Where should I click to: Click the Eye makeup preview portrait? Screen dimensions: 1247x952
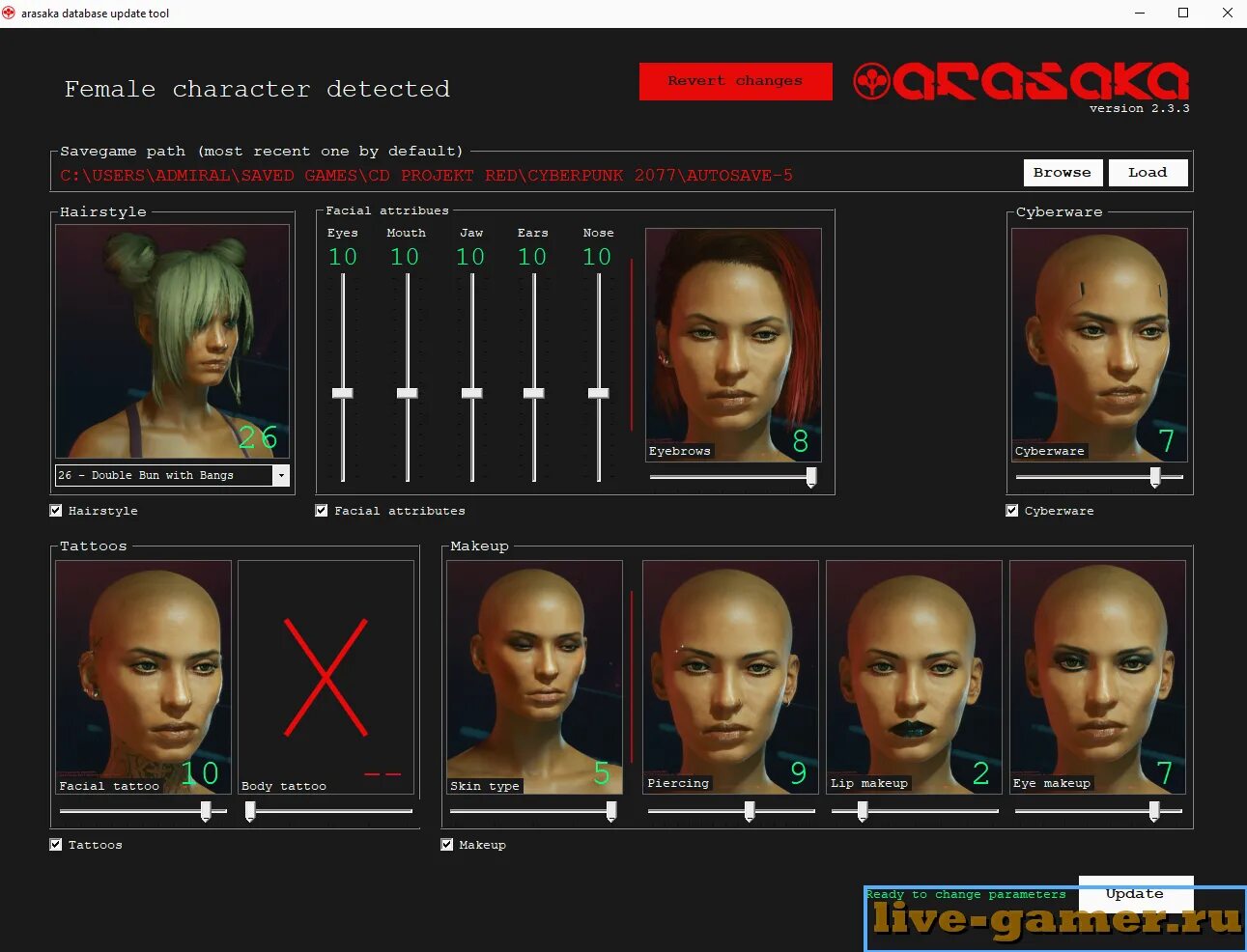(x=1097, y=677)
